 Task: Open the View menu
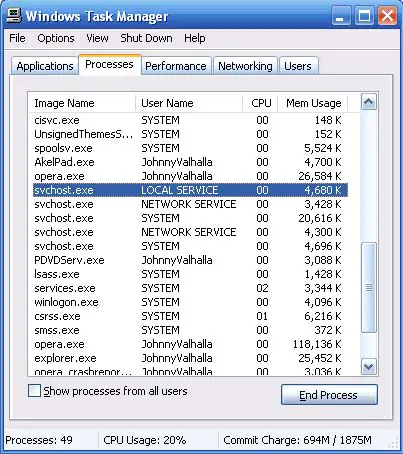[x=97, y=38]
